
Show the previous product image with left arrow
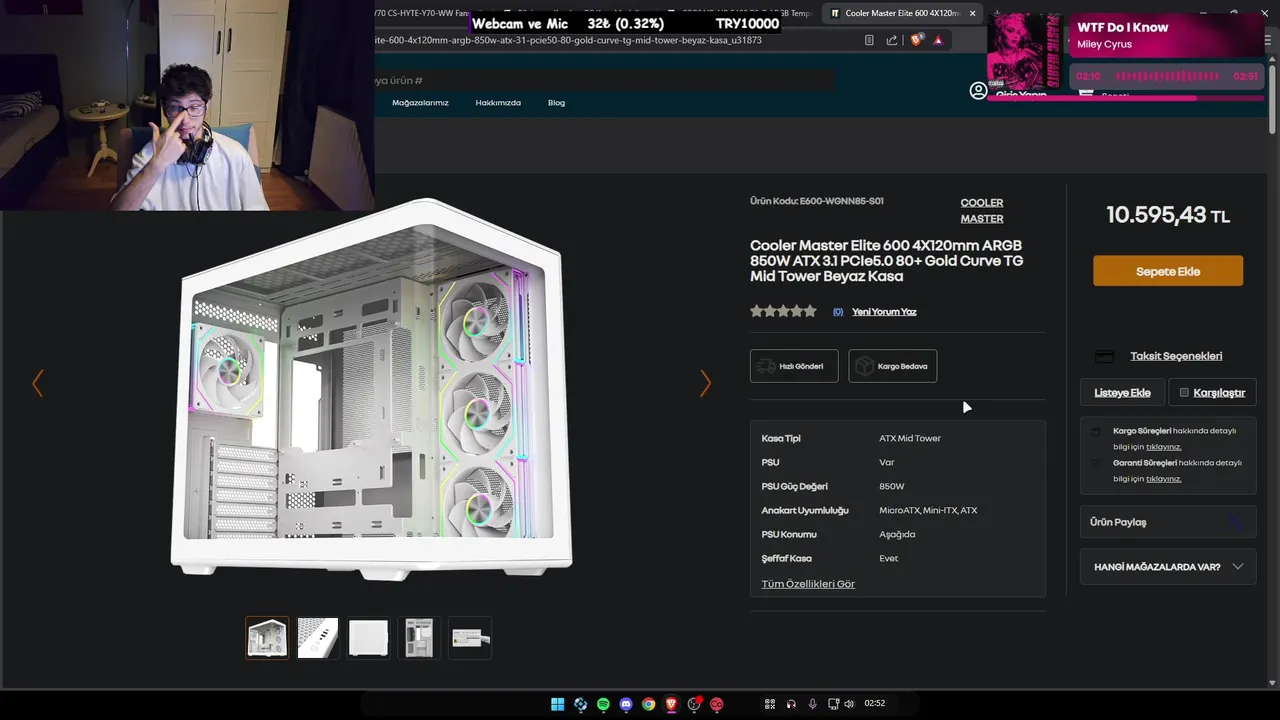click(38, 383)
